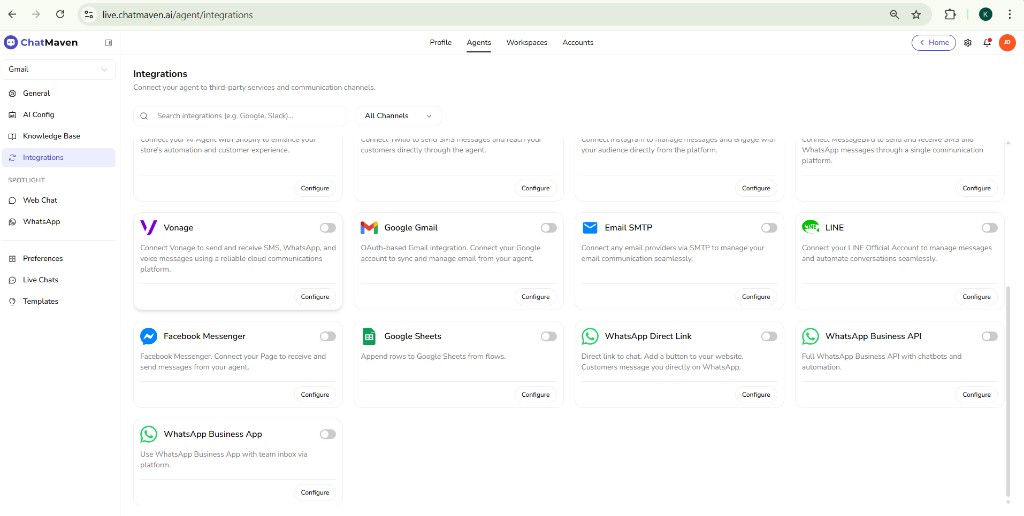Open the browser zoom magnifier icon
The width and height of the screenshot is (1024, 516).
[x=894, y=14]
